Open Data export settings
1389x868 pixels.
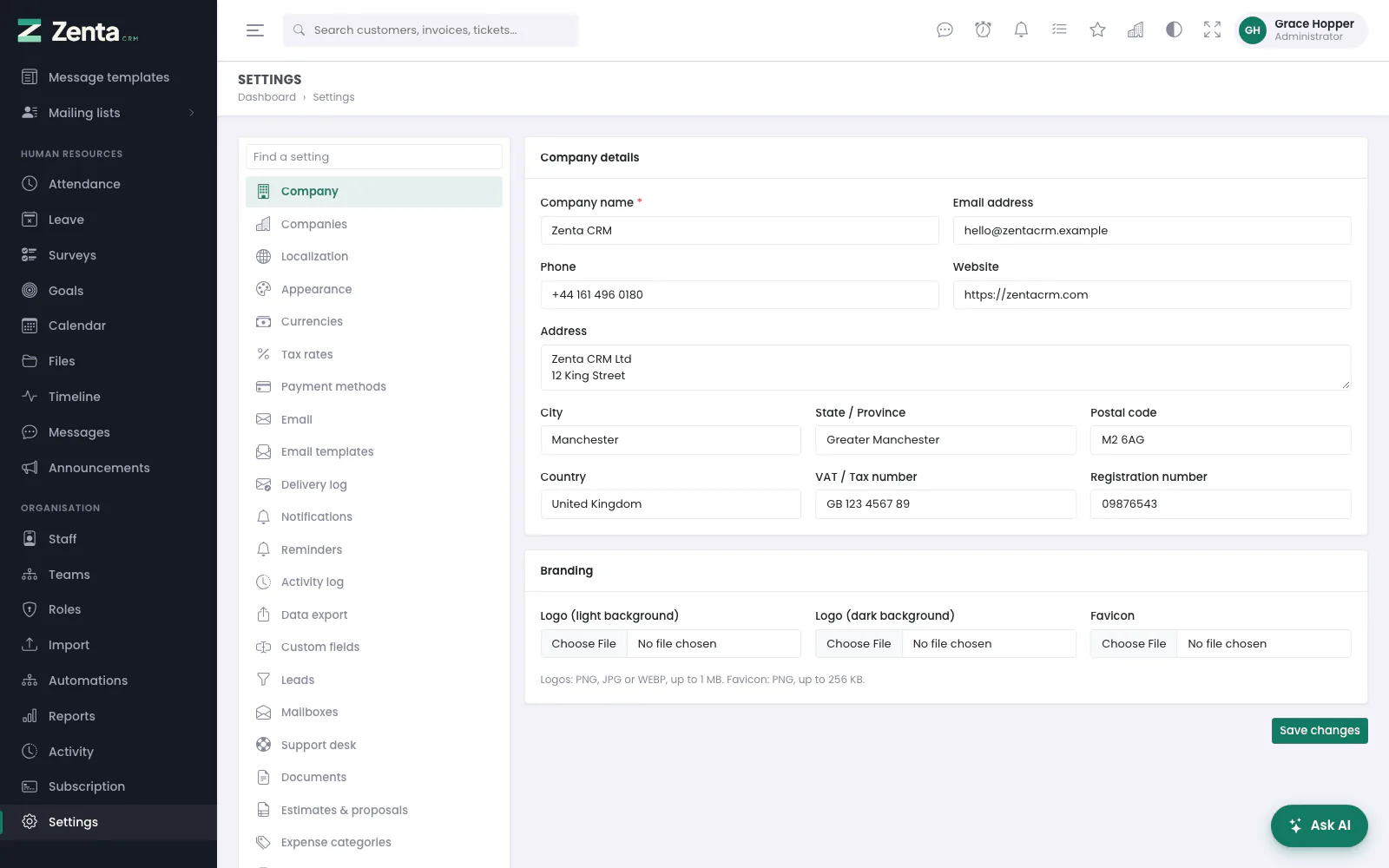tap(374, 615)
